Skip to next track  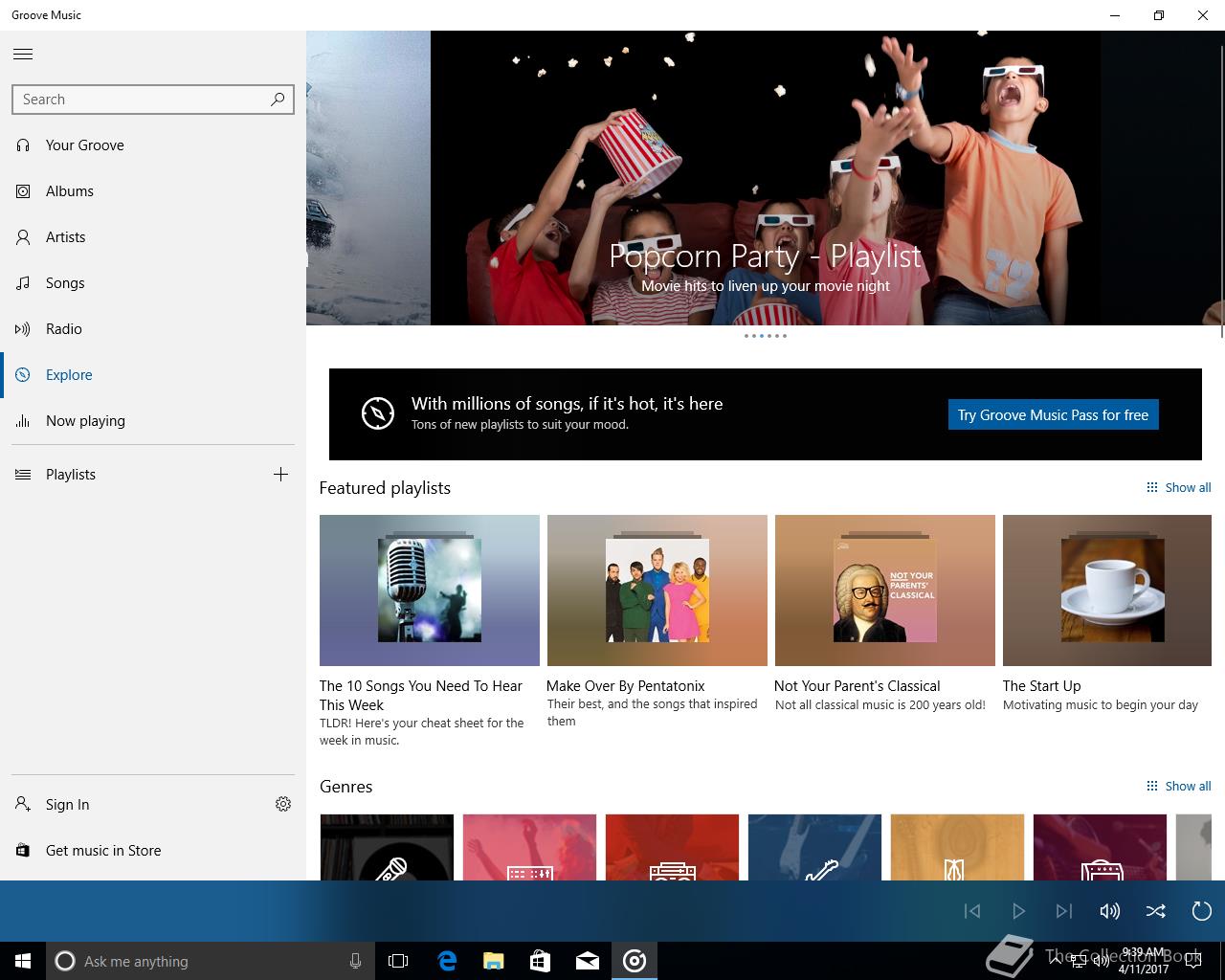(x=1064, y=911)
